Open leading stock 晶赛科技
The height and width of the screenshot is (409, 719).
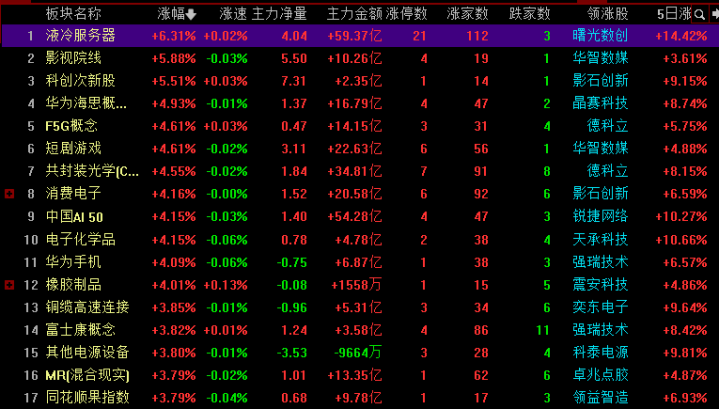pos(600,103)
